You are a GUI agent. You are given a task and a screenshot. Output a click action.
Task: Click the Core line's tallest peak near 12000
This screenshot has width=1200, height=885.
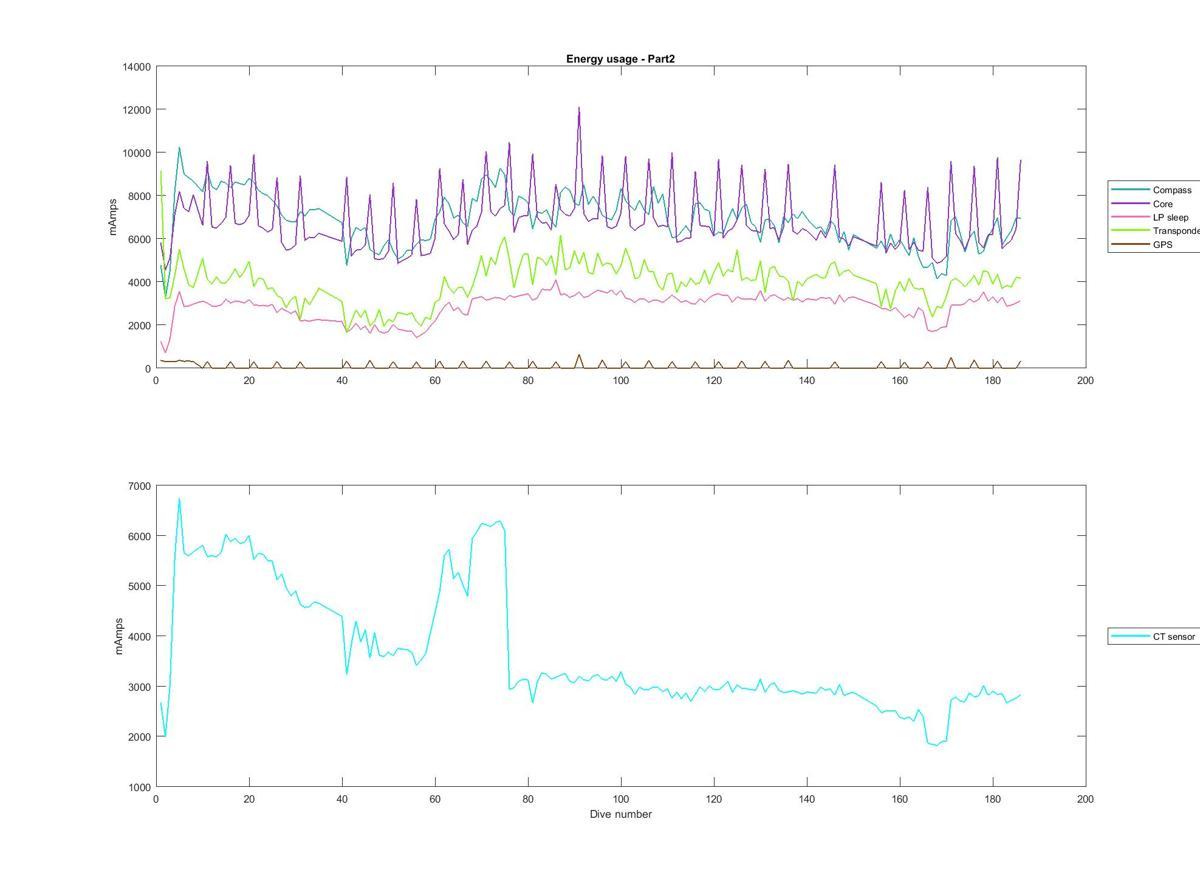(579, 109)
